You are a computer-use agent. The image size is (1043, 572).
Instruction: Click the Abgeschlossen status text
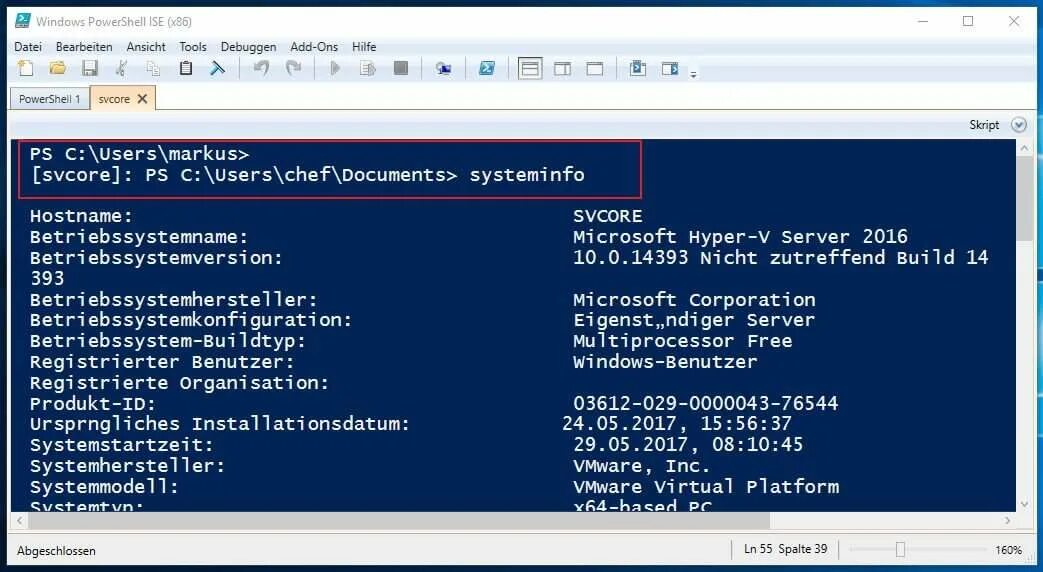click(x=57, y=551)
